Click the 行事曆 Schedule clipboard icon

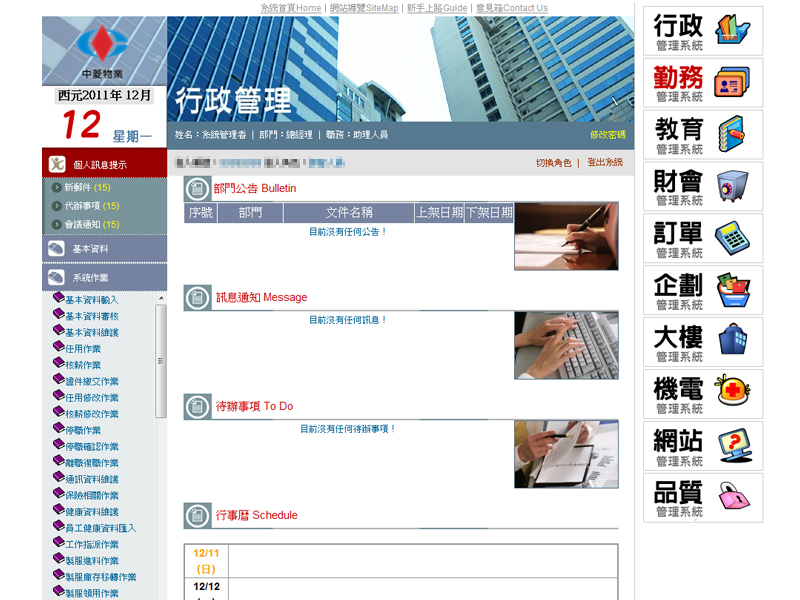[x=197, y=516]
